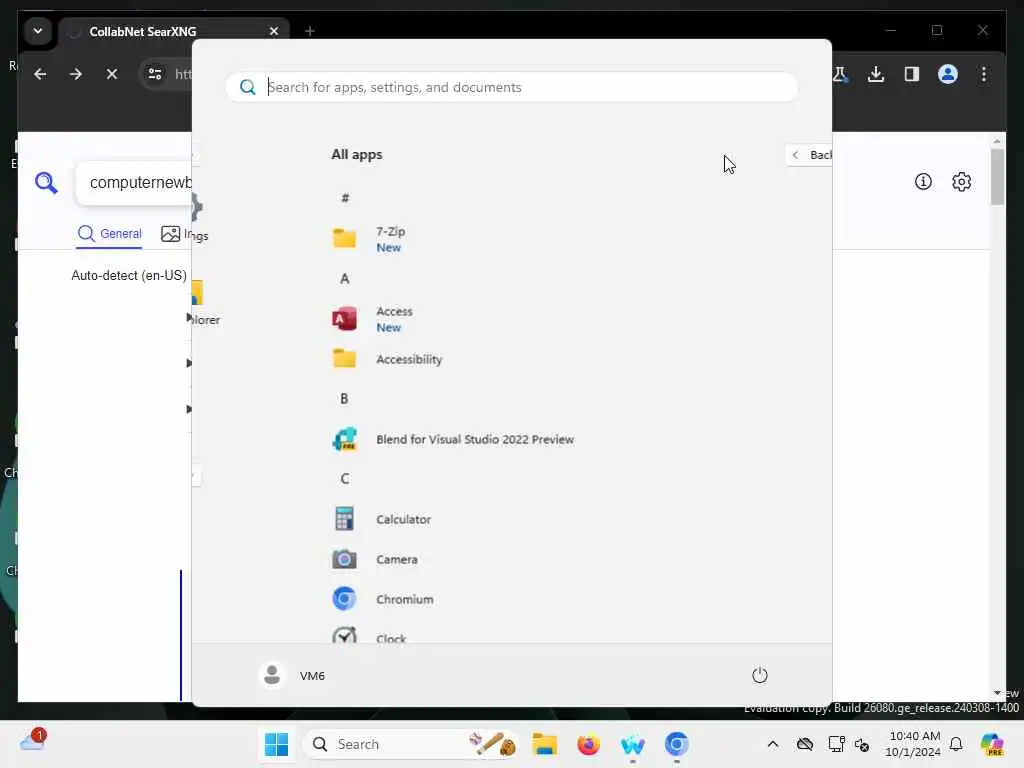Jump to the C letter header
Image resolution: width=1024 pixels, height=768 pixels.
(x=345, y=479)
